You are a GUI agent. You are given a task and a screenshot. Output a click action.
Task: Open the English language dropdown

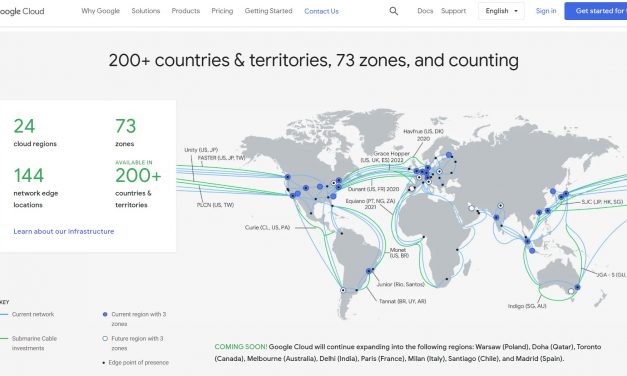501,11
